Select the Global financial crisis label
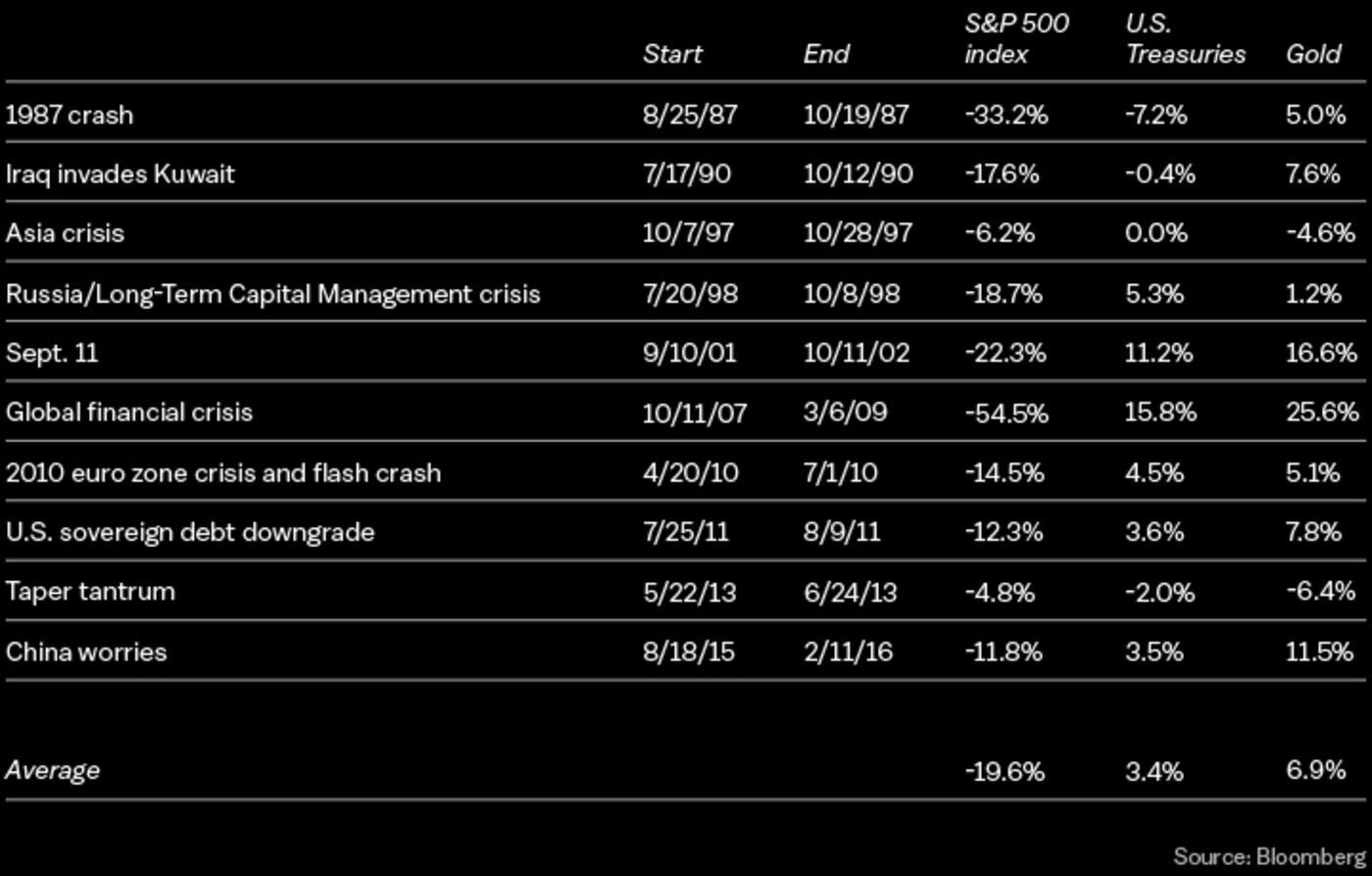Viewport: 1372px width, 876px height. (x=128, y=412)
